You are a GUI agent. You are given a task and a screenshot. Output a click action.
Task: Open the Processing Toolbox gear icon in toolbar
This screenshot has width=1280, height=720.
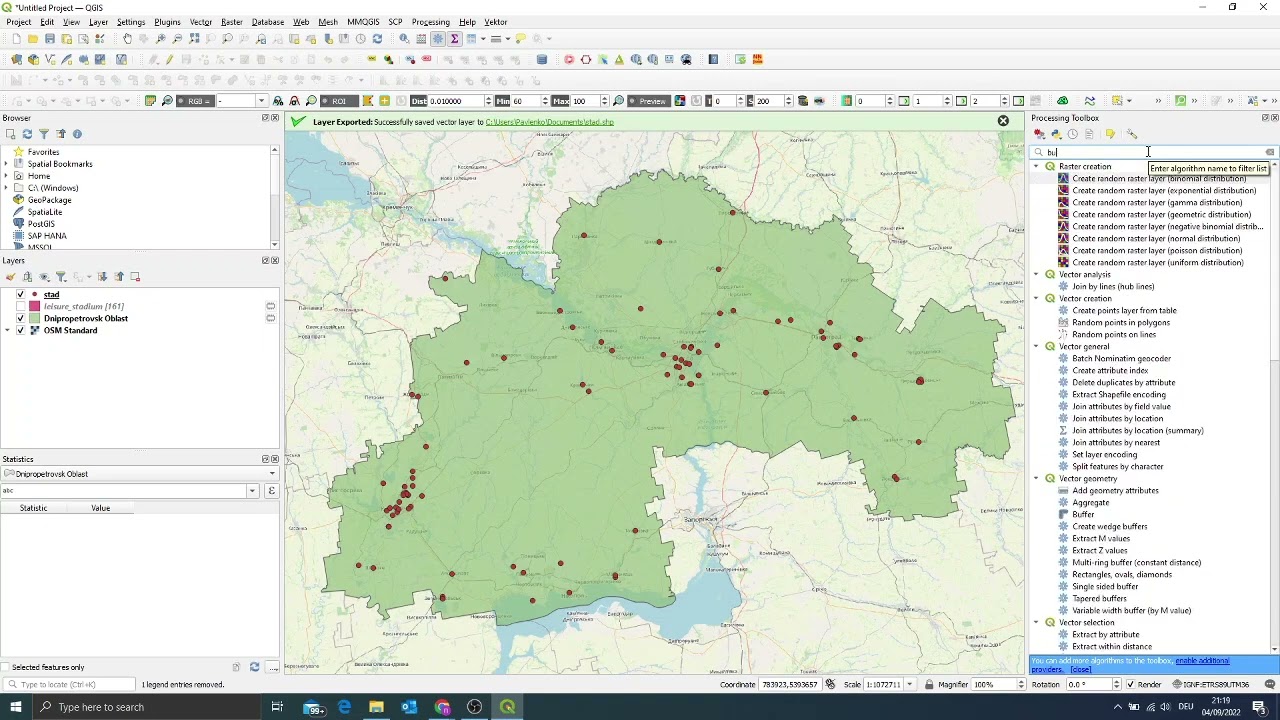coord(438,39)
